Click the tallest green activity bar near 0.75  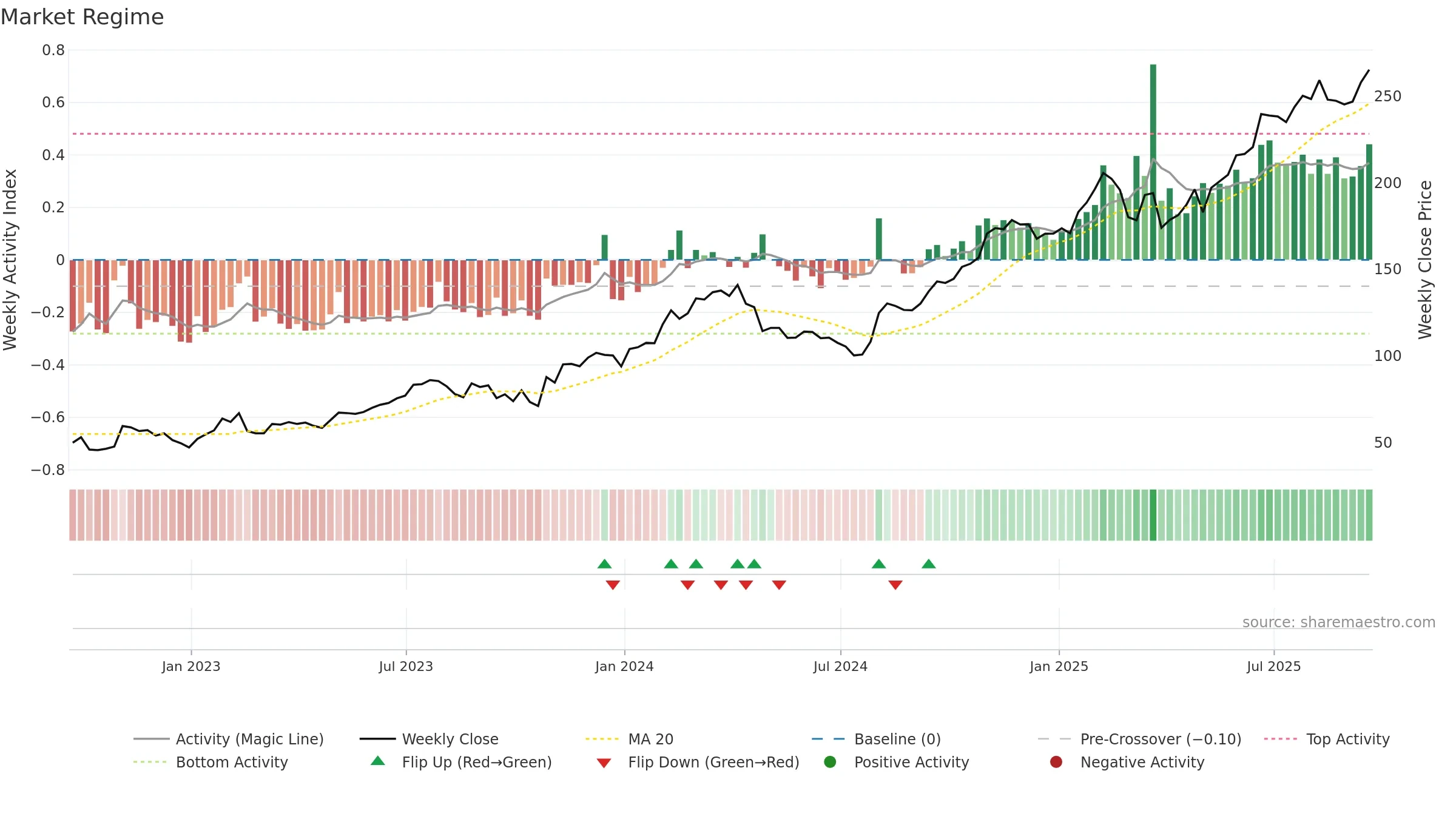(x=1153, y=162)
